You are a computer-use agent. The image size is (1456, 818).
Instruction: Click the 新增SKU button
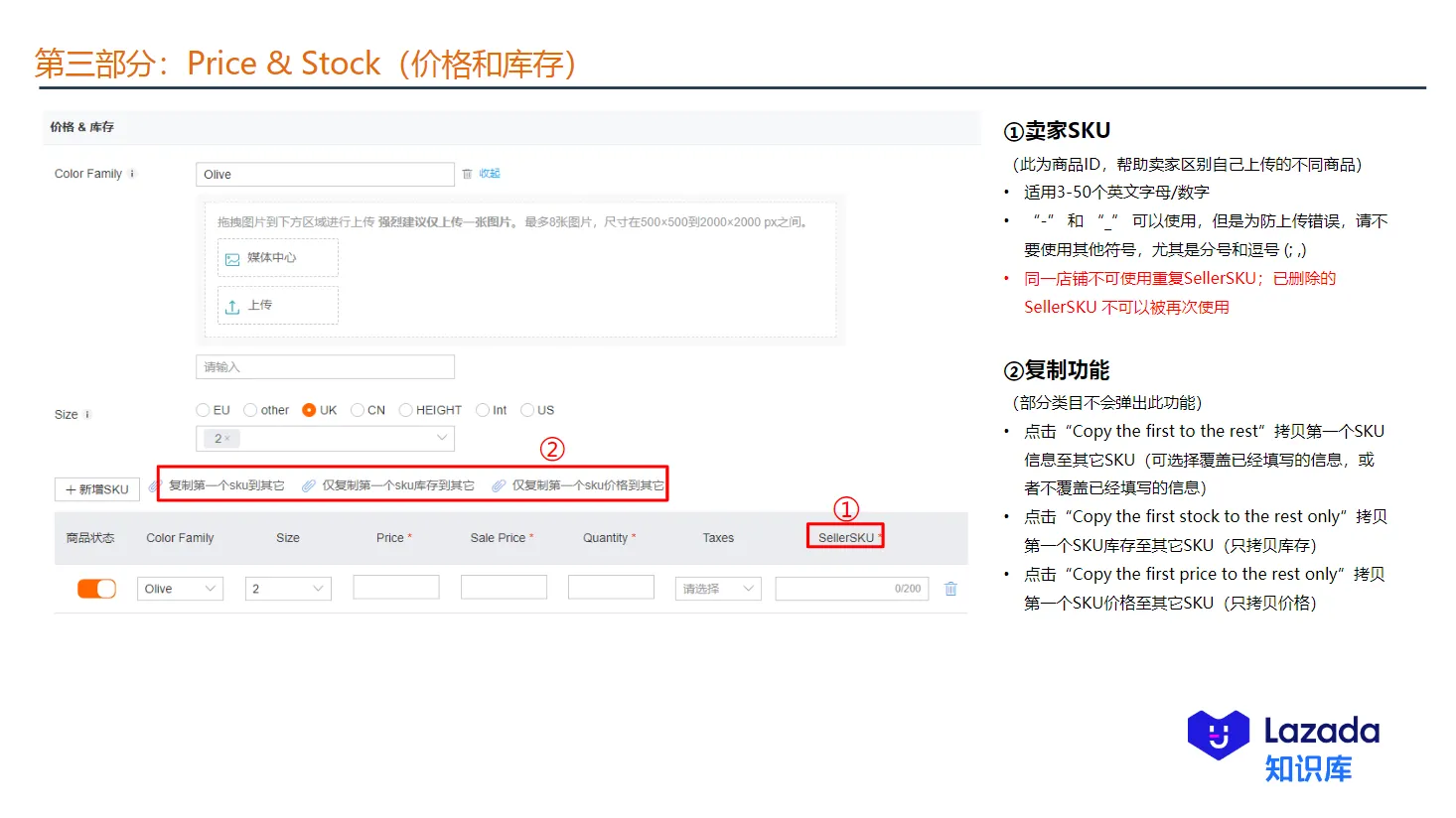click(96, 488)
